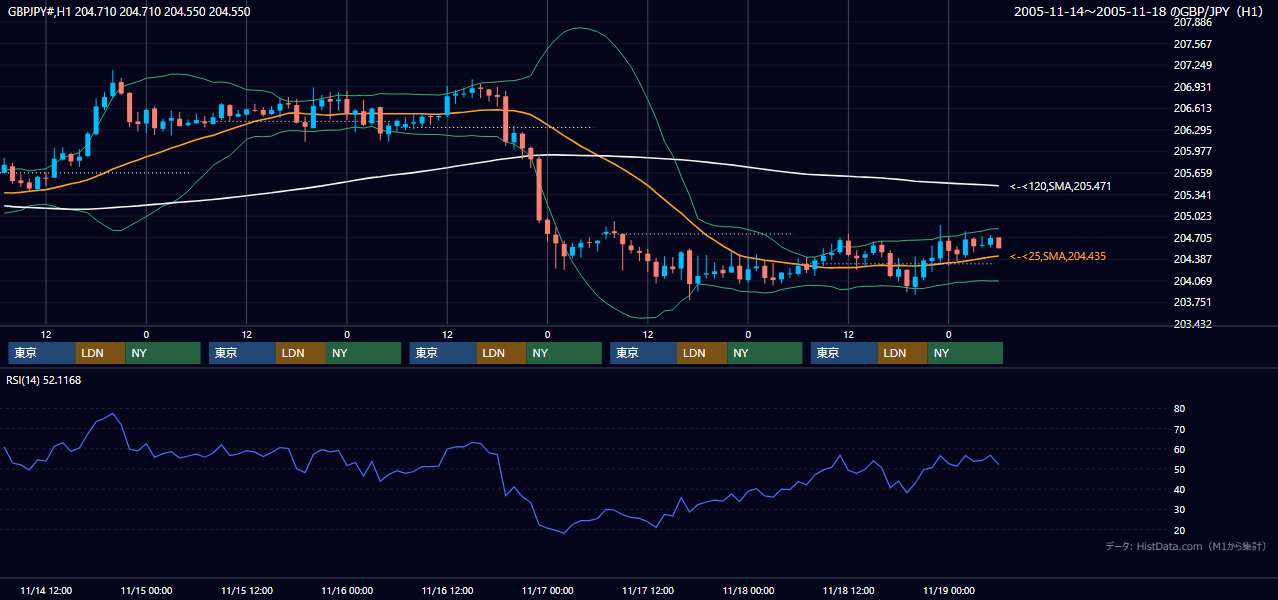Select the 11/14 12:00 date marker
This screenshot has width=1278, height=600.
click(46, 590)
